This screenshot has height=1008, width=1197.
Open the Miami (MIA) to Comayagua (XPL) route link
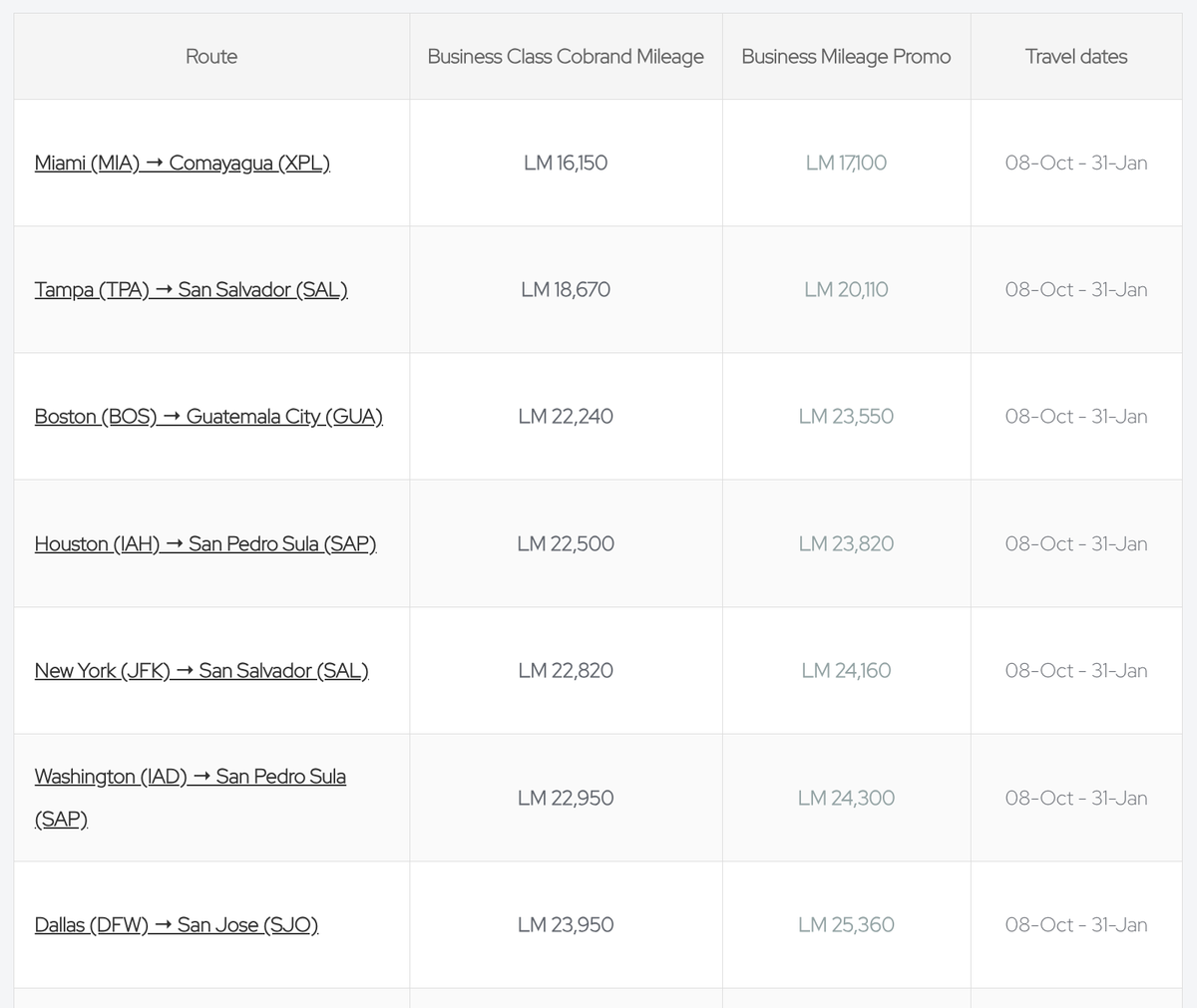click(x=182, y=163)
